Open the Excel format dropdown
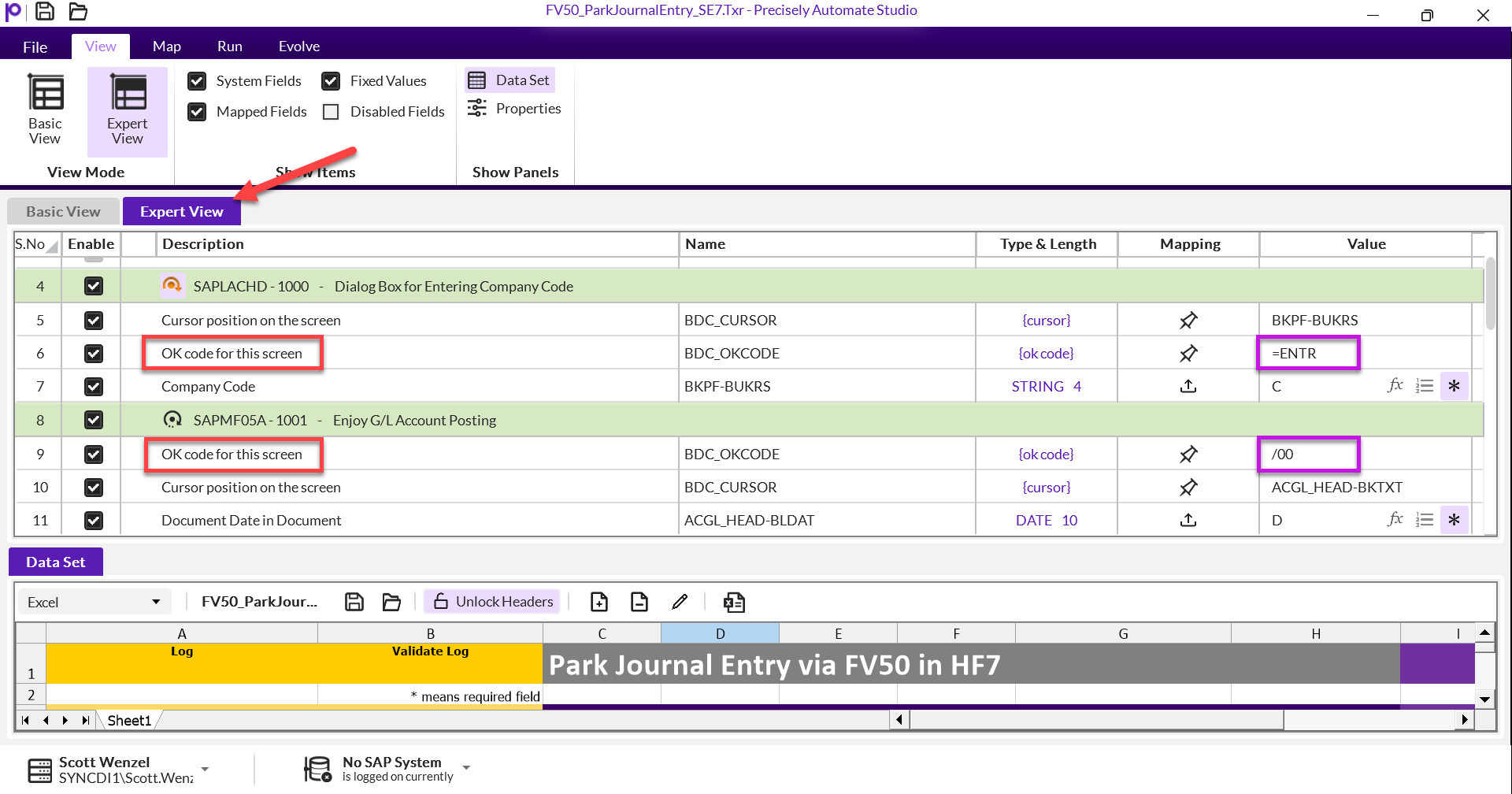 (154, 602)
